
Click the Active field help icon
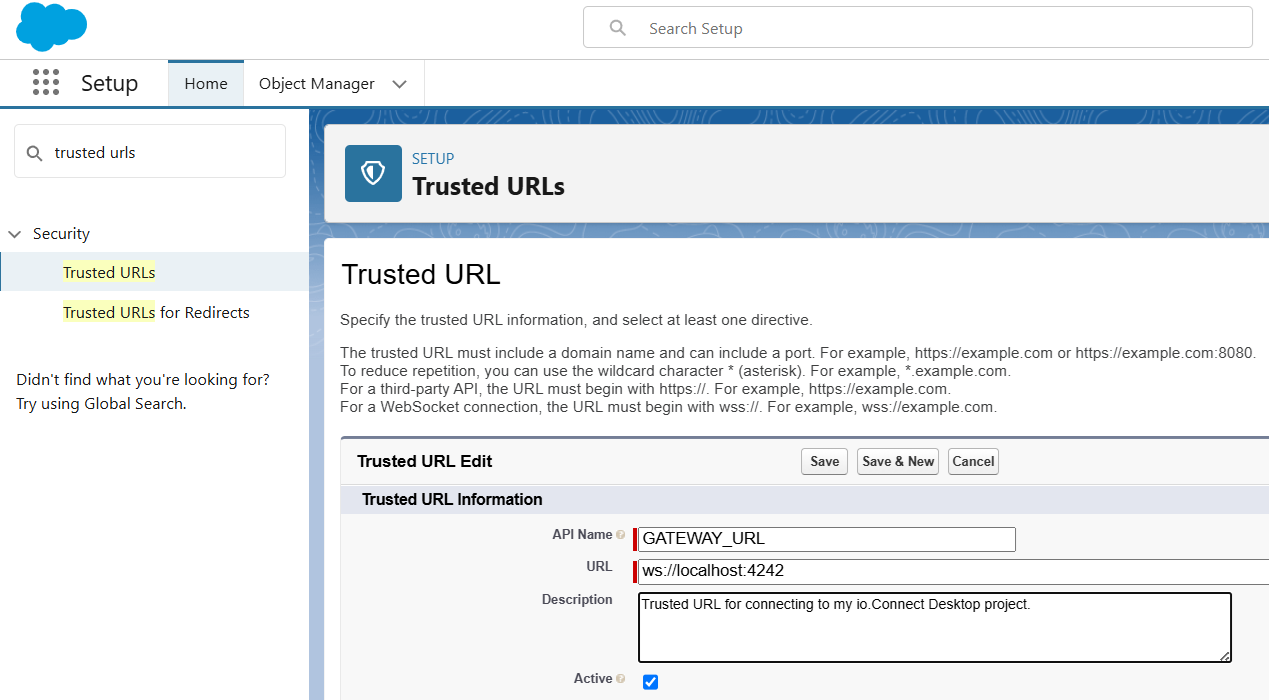(621, 679)
